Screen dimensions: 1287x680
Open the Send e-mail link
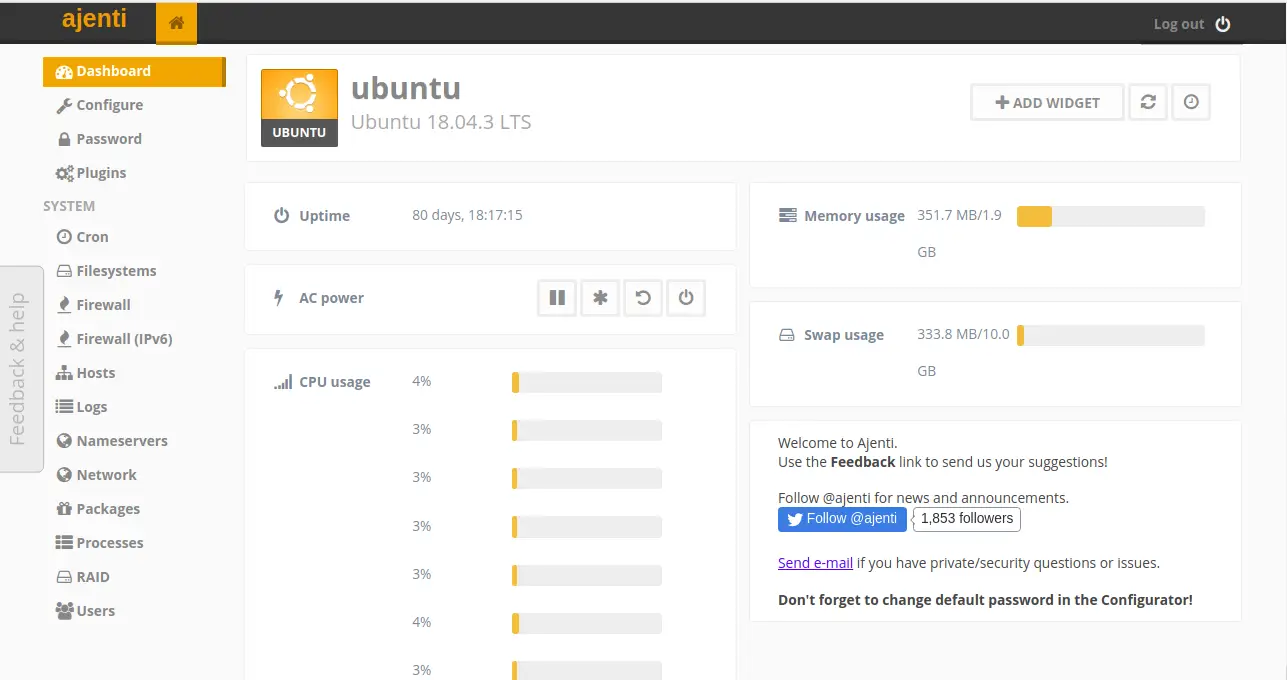815,563
